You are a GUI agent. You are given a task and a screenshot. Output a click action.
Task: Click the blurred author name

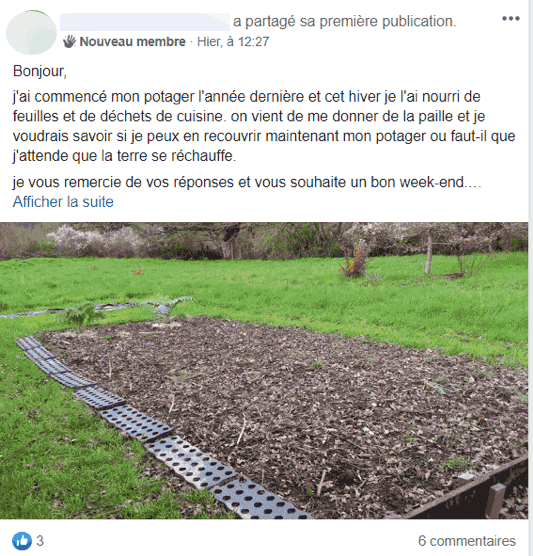pyautogui.click(x=145, y=22)
